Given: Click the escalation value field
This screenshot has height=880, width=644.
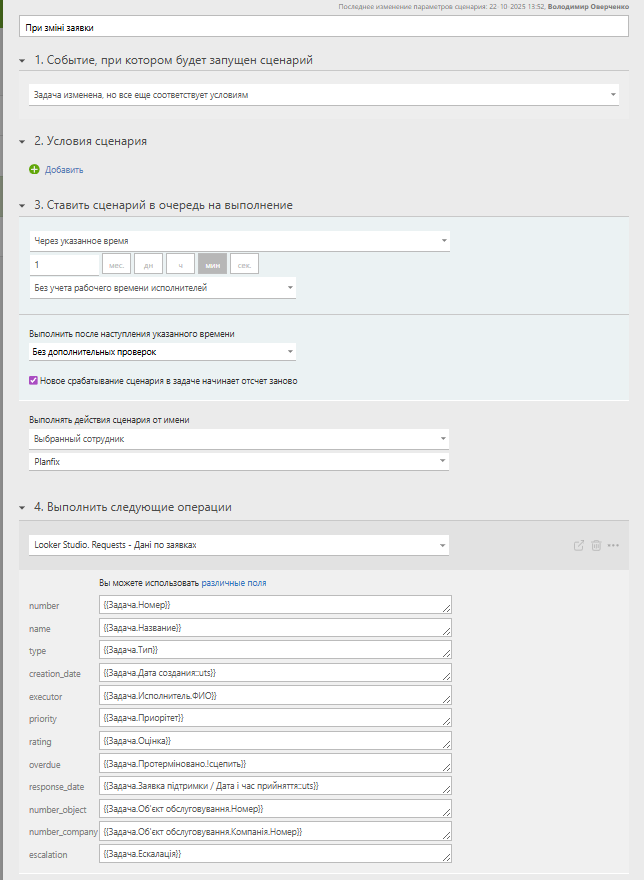Looking at the screenshot, I should click(x=276, y=854).
